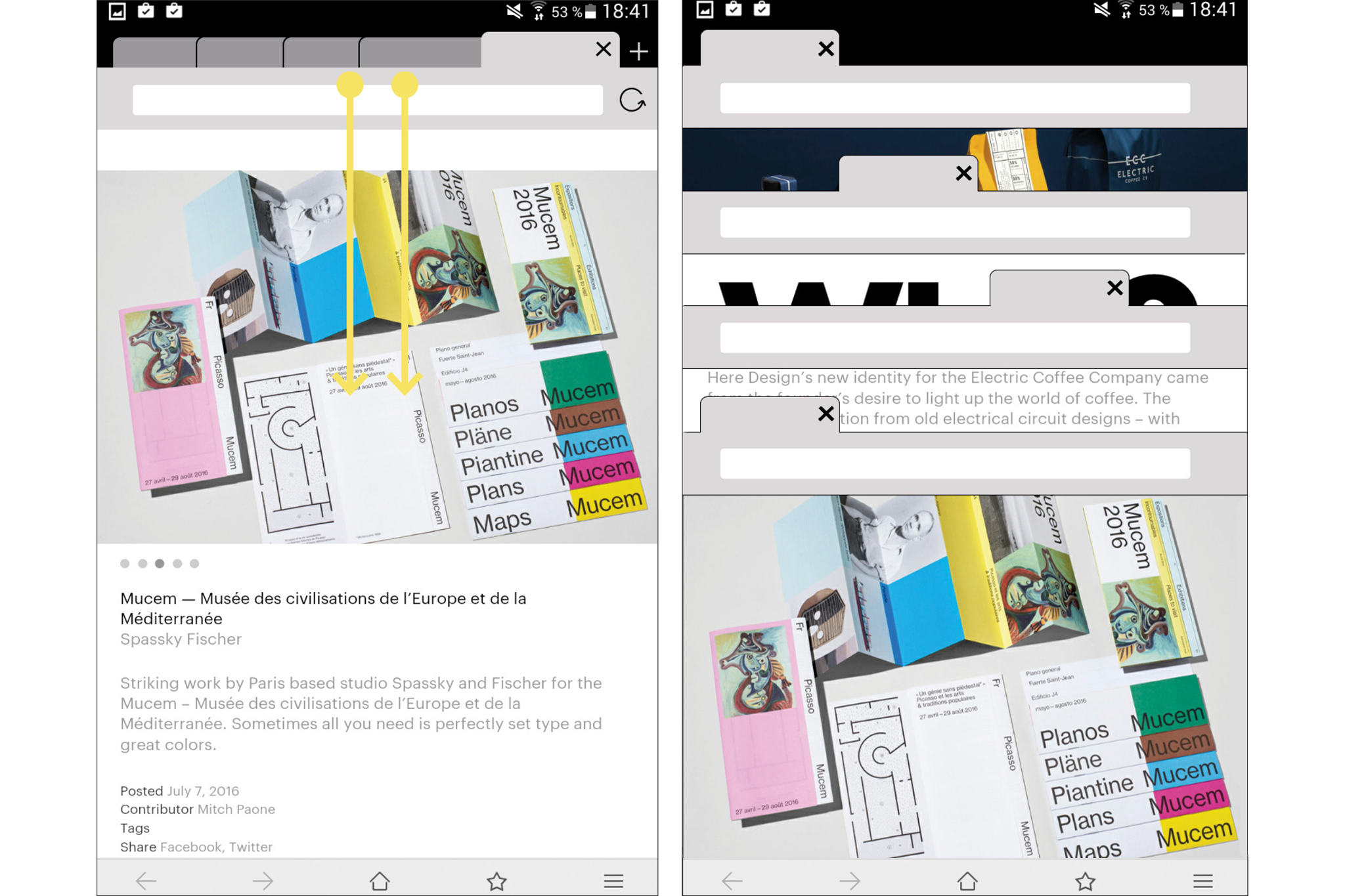Go forward with the right arrow icon
The image size is (1345, 896).
263,880
